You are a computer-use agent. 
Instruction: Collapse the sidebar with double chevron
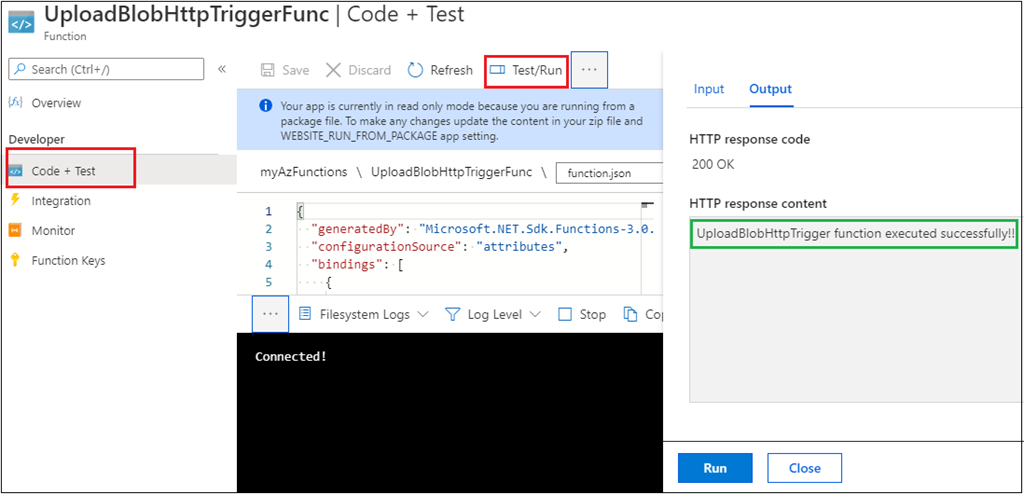[222, 69]
